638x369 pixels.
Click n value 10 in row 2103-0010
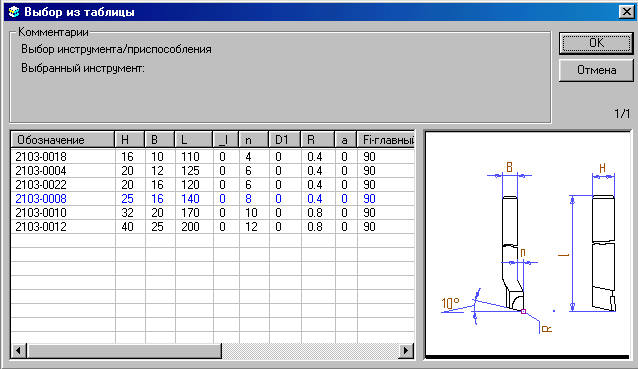click(251, 213)
